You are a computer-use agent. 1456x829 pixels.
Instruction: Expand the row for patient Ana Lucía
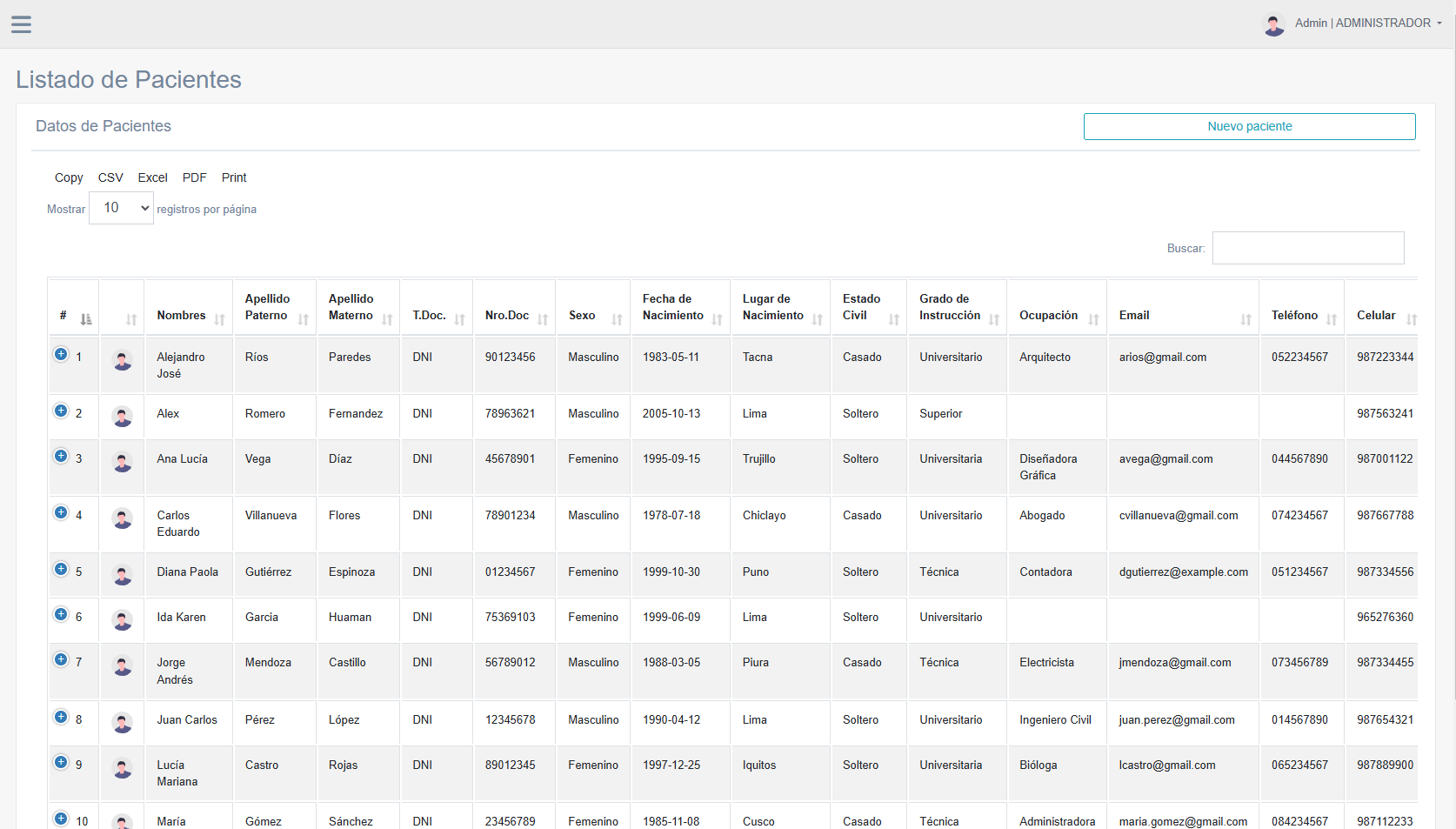pos(60,455)
